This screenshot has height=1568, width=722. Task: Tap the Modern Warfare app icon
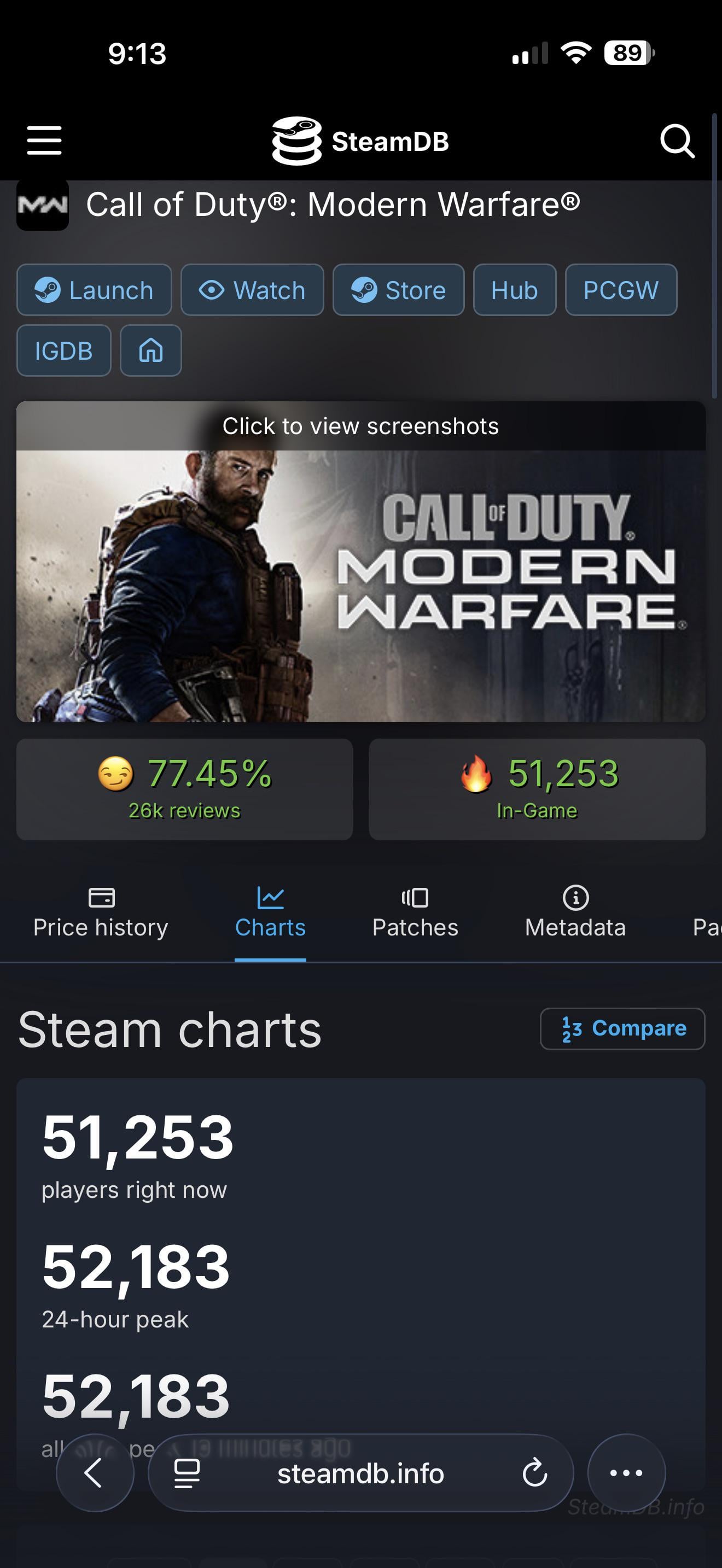point(42,205)
